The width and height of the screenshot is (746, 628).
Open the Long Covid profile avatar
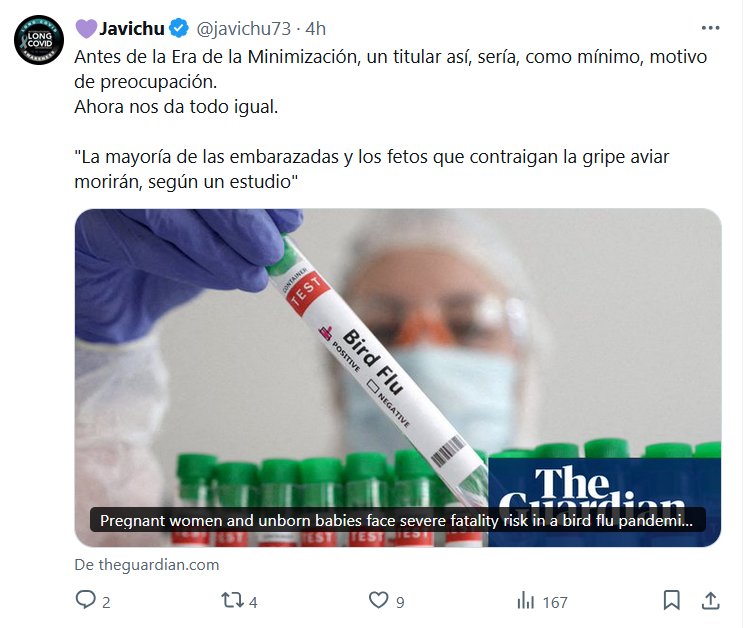pos(39,40)
